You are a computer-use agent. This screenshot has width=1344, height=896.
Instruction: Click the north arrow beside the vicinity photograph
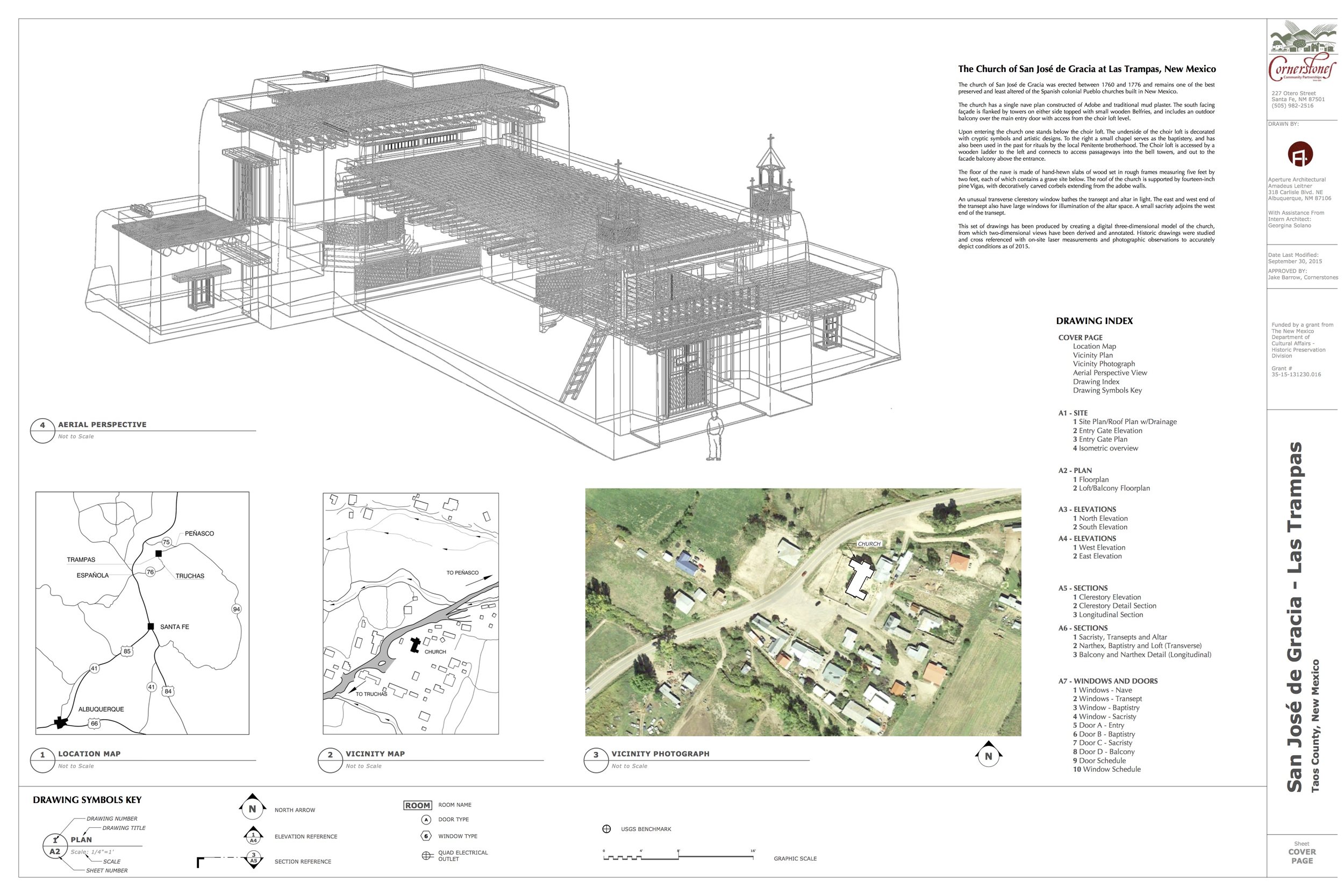pyautogui.click(x=988, y=754)
